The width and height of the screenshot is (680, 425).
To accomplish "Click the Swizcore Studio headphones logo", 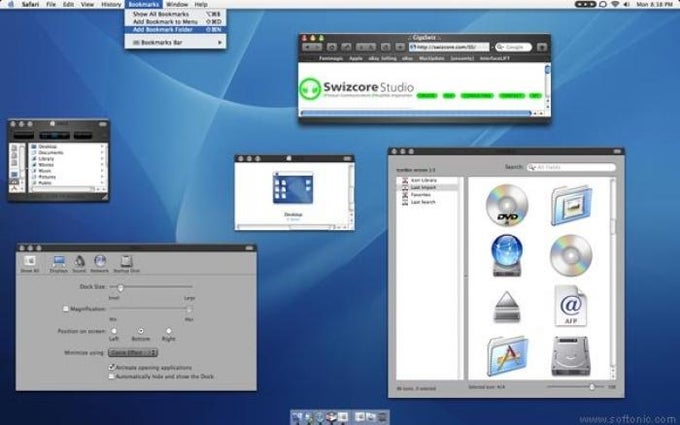I will [310, 88].
